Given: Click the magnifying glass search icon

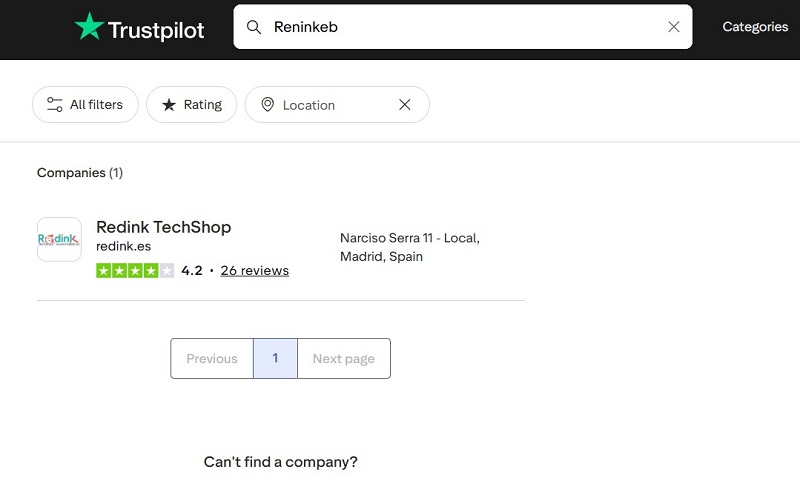Looking at the screenshot, I should pyautogui.click(x=254, y=27).
